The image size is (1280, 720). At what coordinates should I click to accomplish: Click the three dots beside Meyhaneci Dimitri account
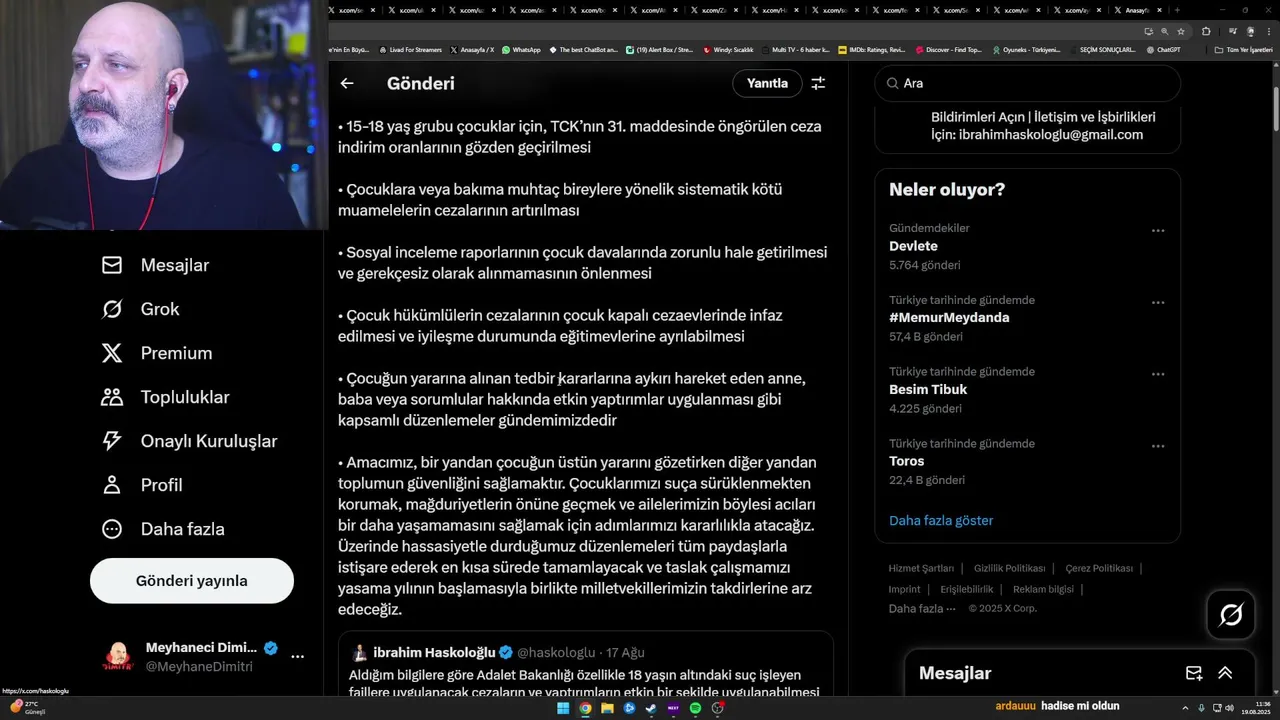click(297, 657)
